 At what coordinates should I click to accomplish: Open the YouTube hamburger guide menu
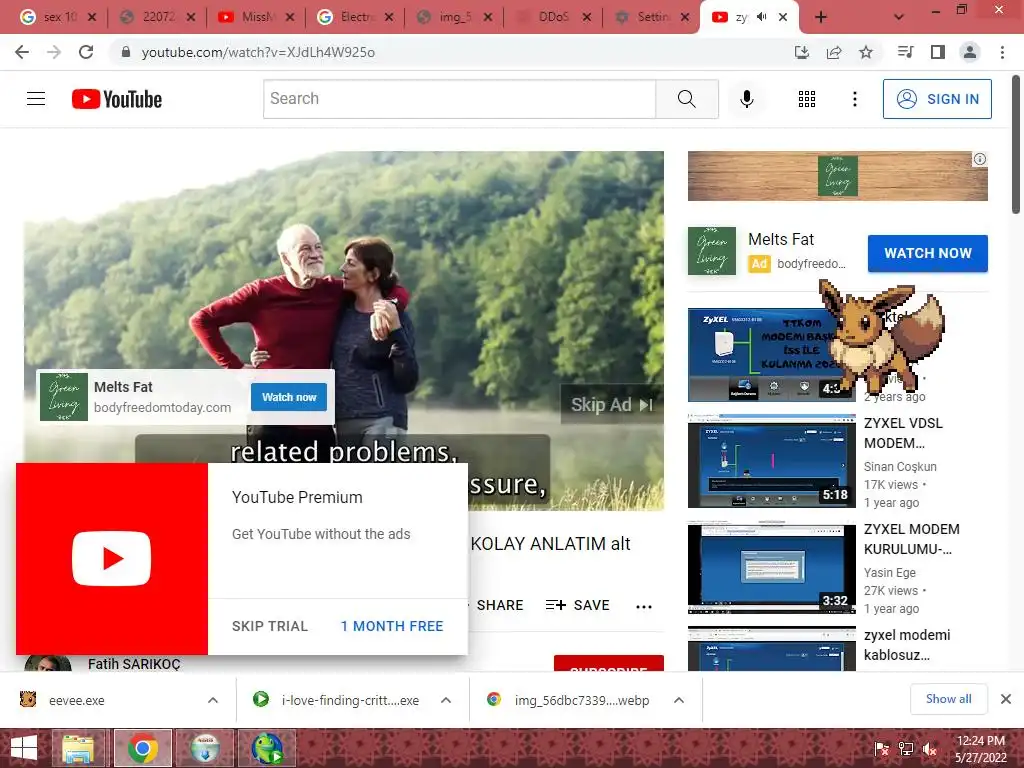[36, 99]
